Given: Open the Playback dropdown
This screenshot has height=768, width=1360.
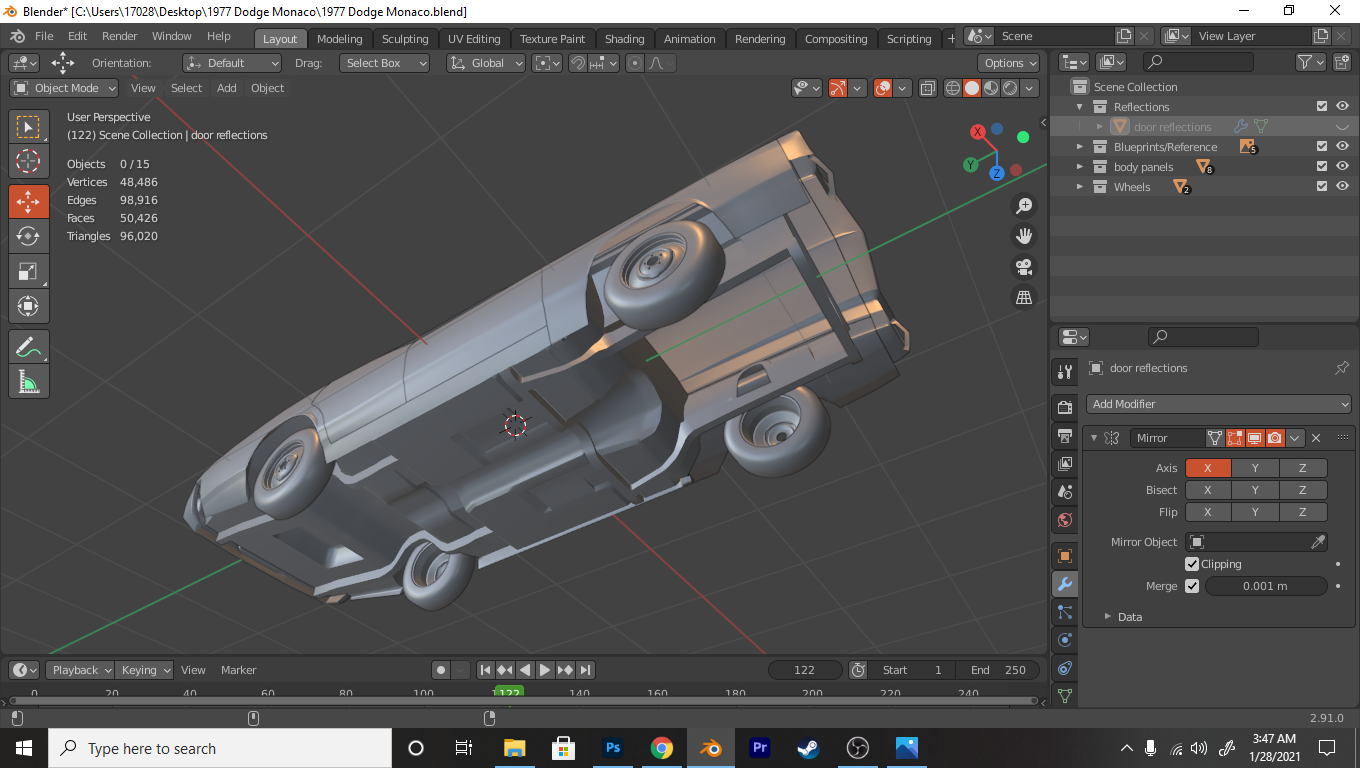Looking at the screenshot, I should click(81, 670).
